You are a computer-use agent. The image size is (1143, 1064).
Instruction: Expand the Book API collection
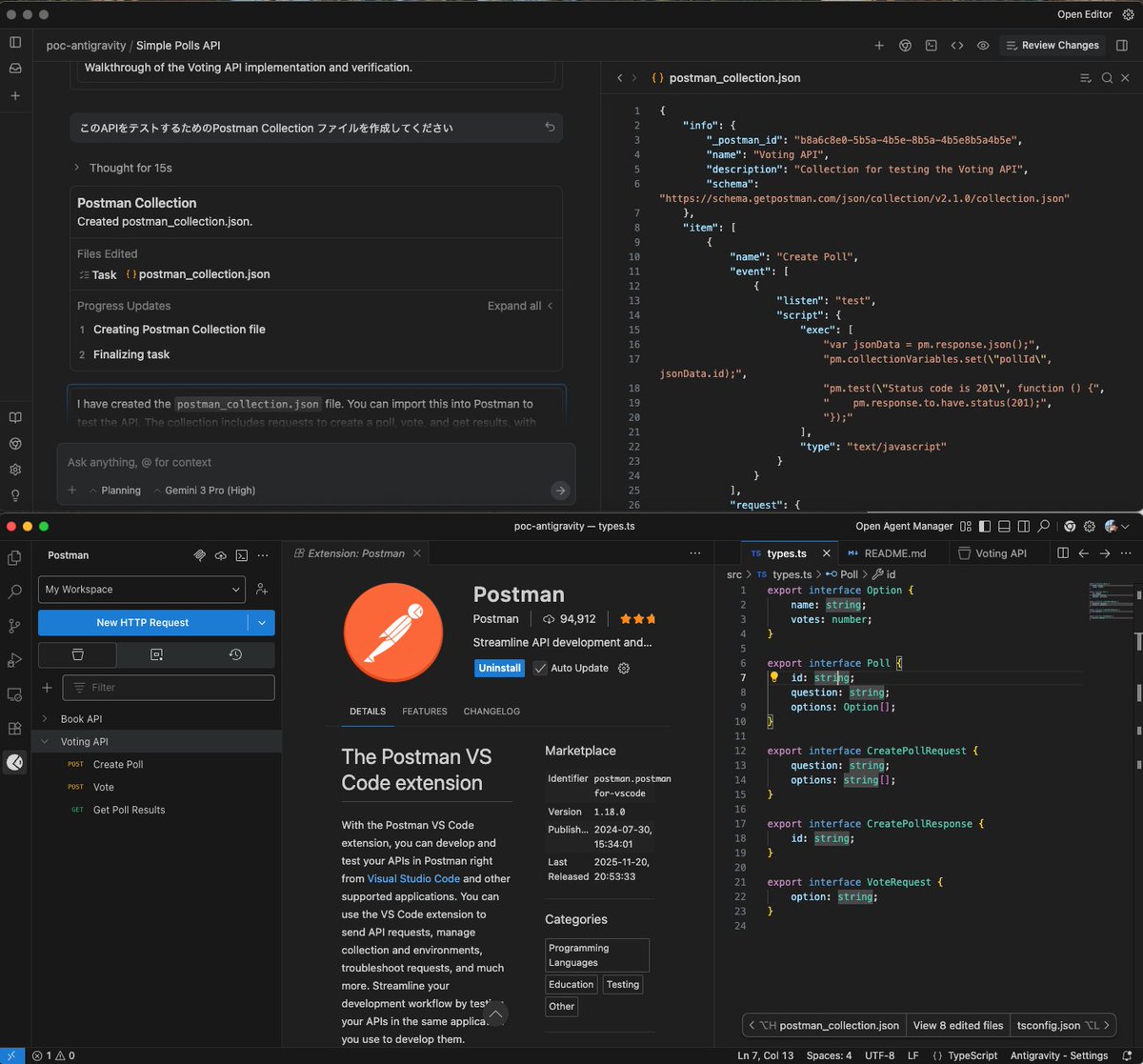click(44, 719)
